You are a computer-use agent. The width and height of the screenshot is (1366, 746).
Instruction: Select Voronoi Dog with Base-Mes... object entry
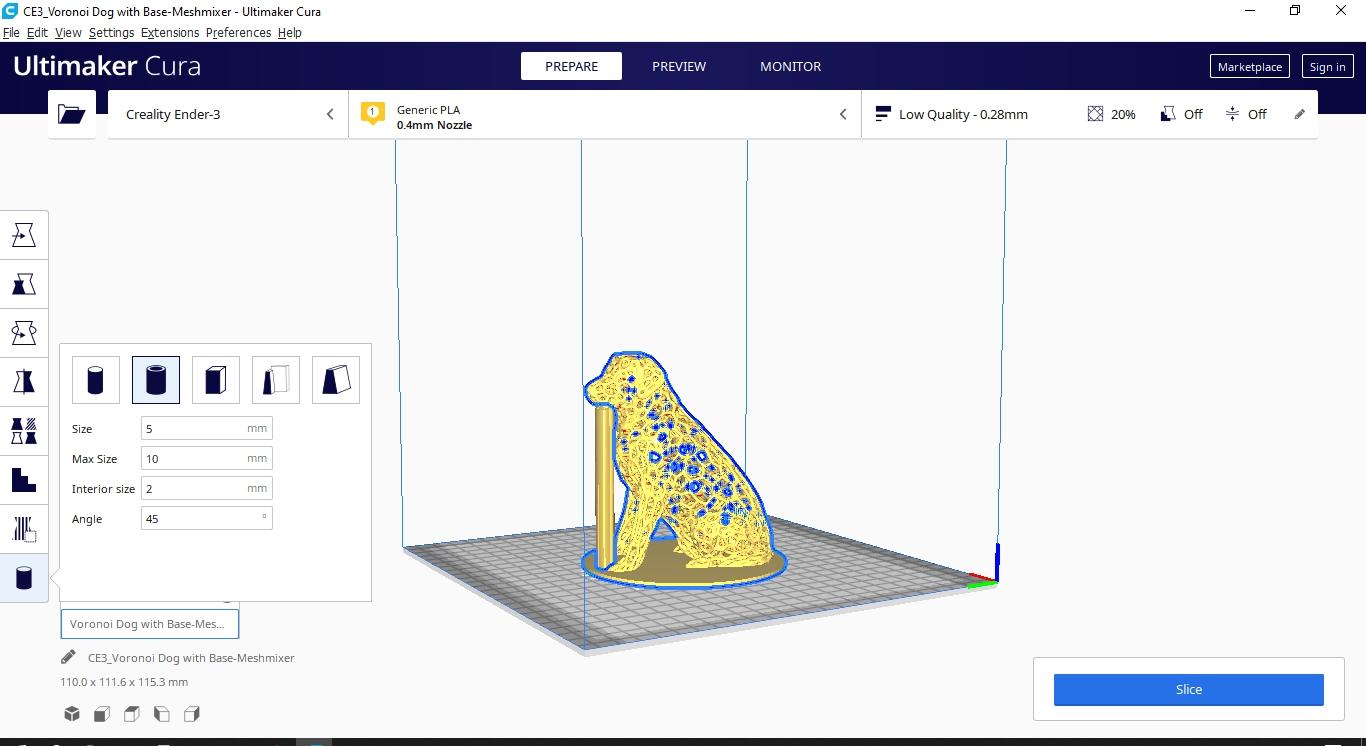[x=150, y=624]
